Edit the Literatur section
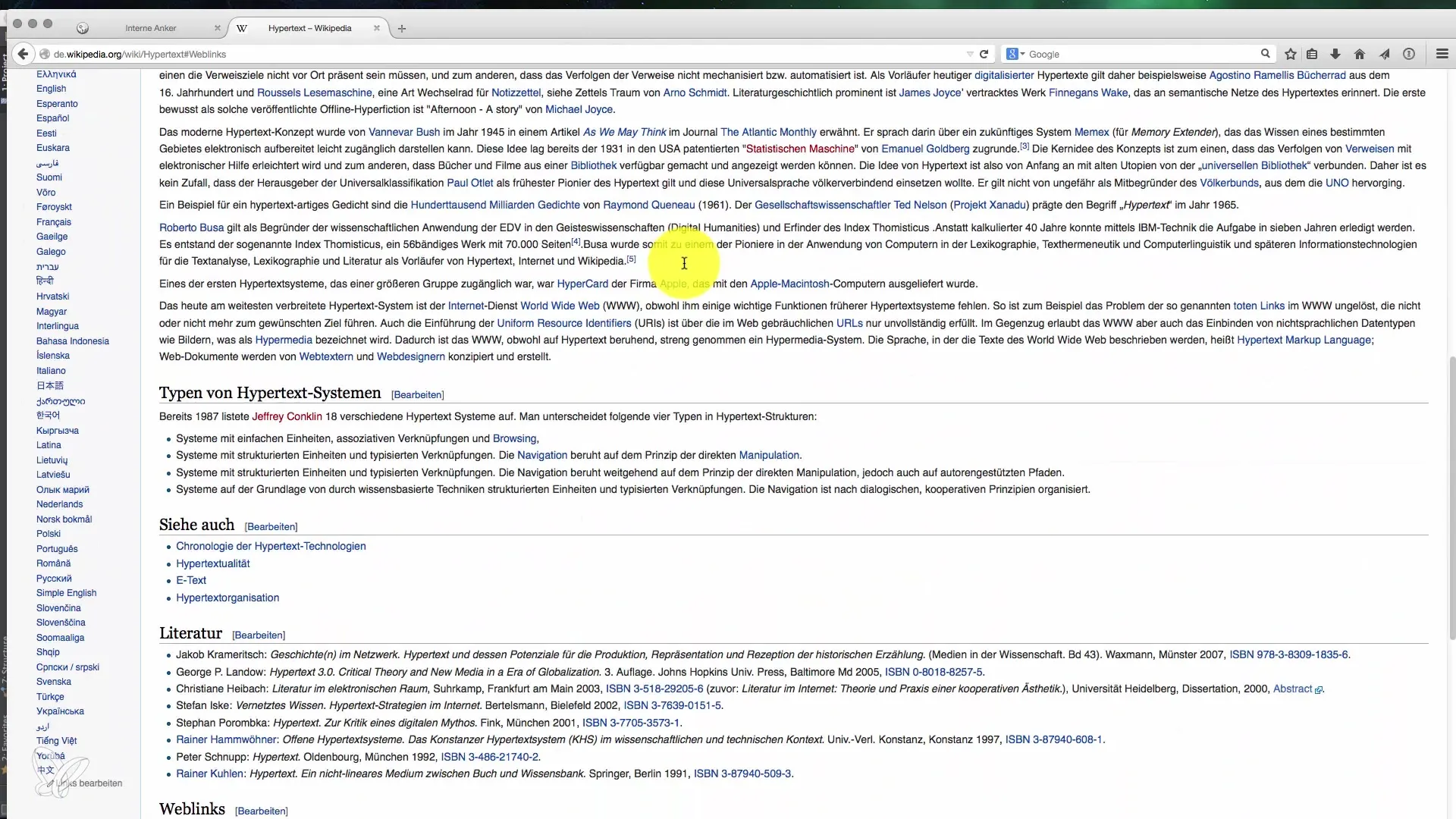1456x819 pixels. pos(259,635)
